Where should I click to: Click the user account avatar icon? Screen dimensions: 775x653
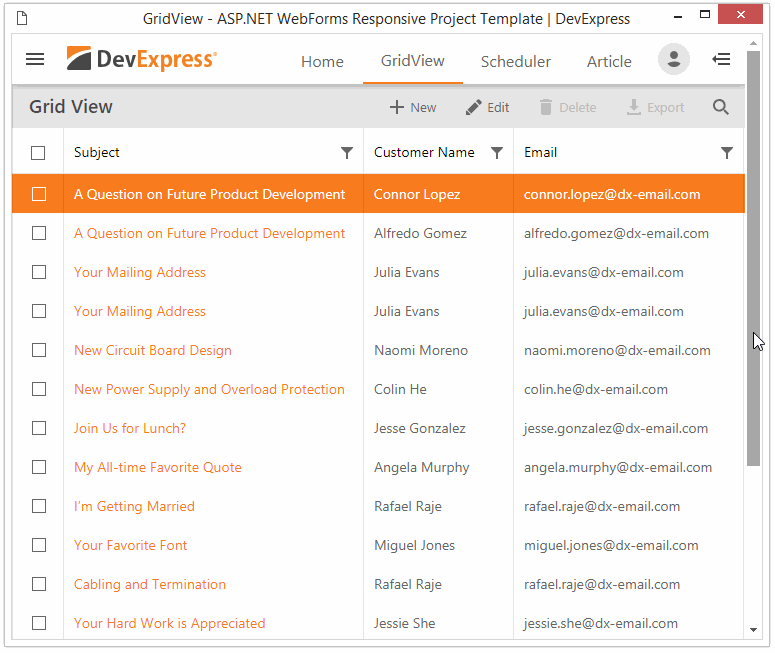(x=674, y=60)
